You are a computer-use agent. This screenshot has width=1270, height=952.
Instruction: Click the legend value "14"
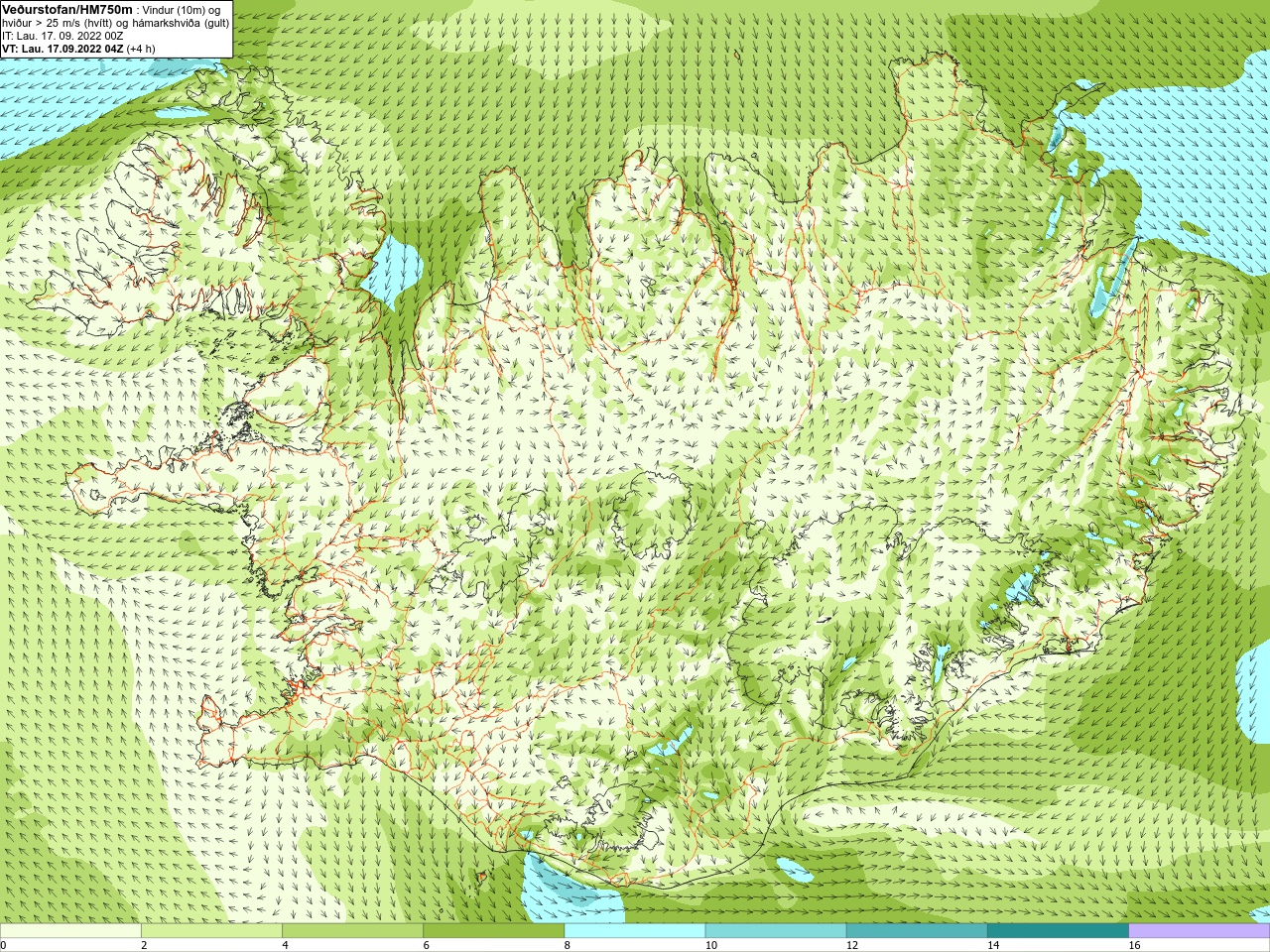993,945
